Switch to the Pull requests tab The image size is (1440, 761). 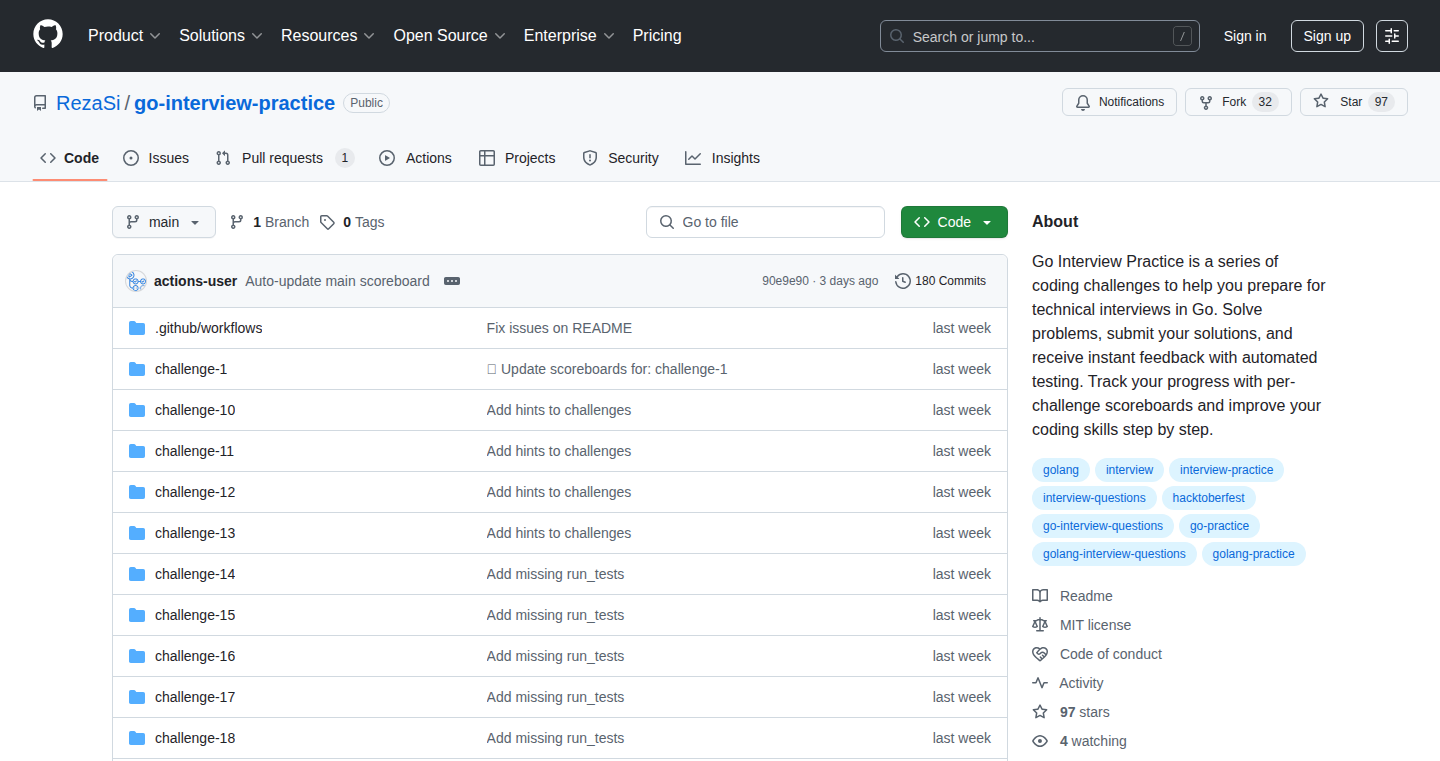point(285,158)
